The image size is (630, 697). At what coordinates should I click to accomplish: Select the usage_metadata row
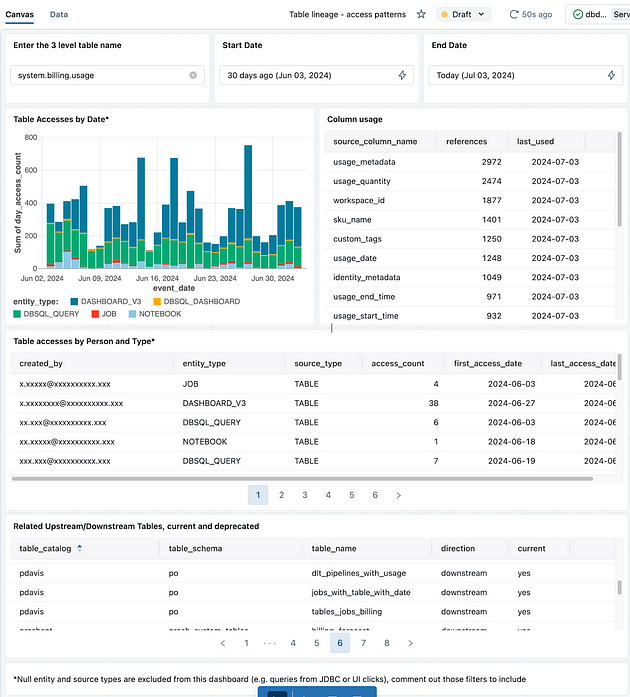click(470, 162)
